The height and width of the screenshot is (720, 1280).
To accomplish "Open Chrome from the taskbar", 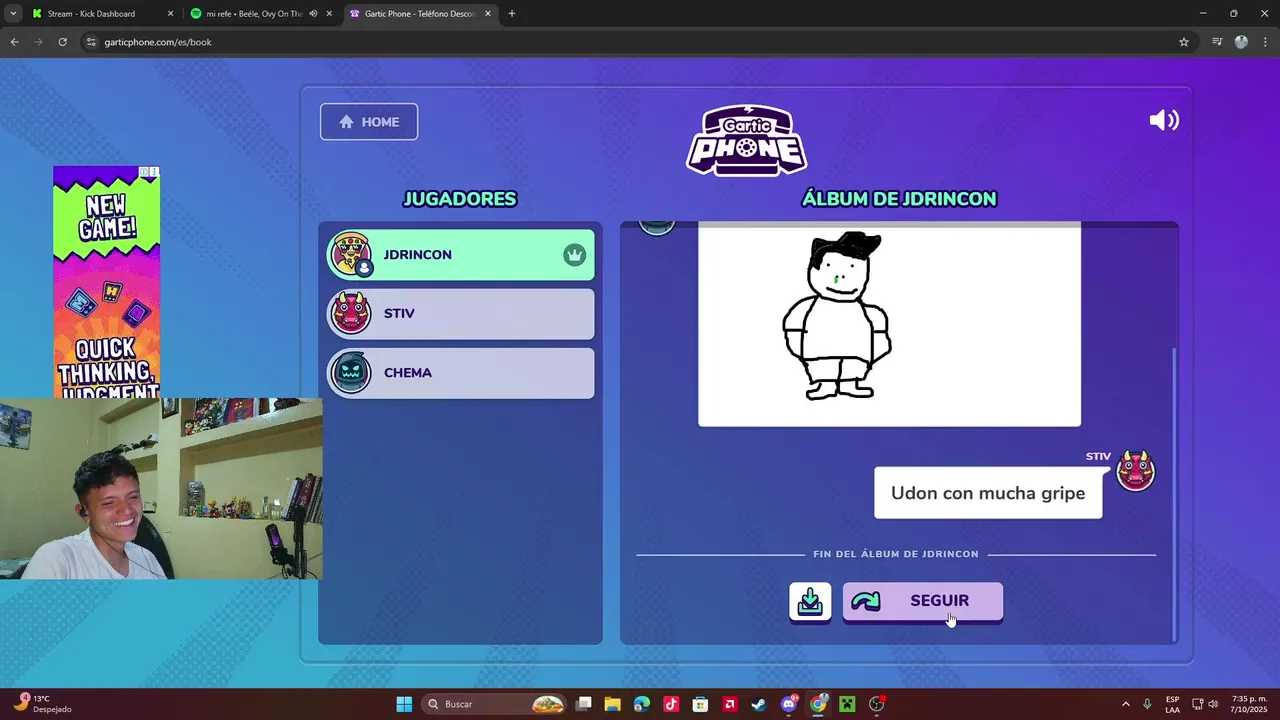I will coord(818,704).
